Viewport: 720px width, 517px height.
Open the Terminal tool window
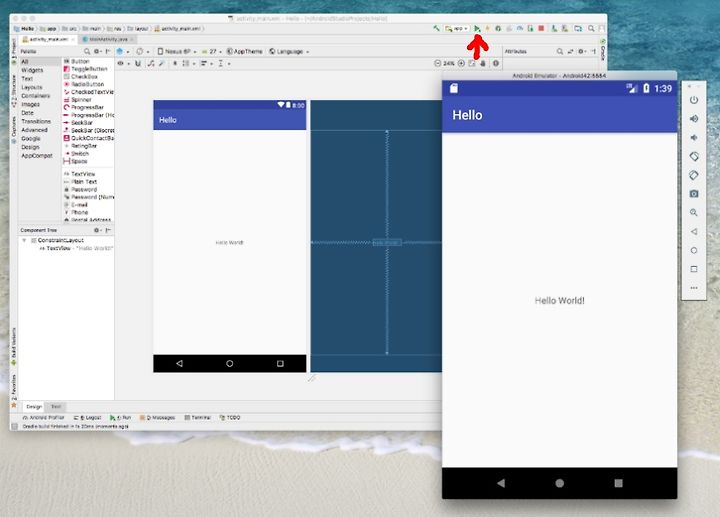(x=197, y=418)
